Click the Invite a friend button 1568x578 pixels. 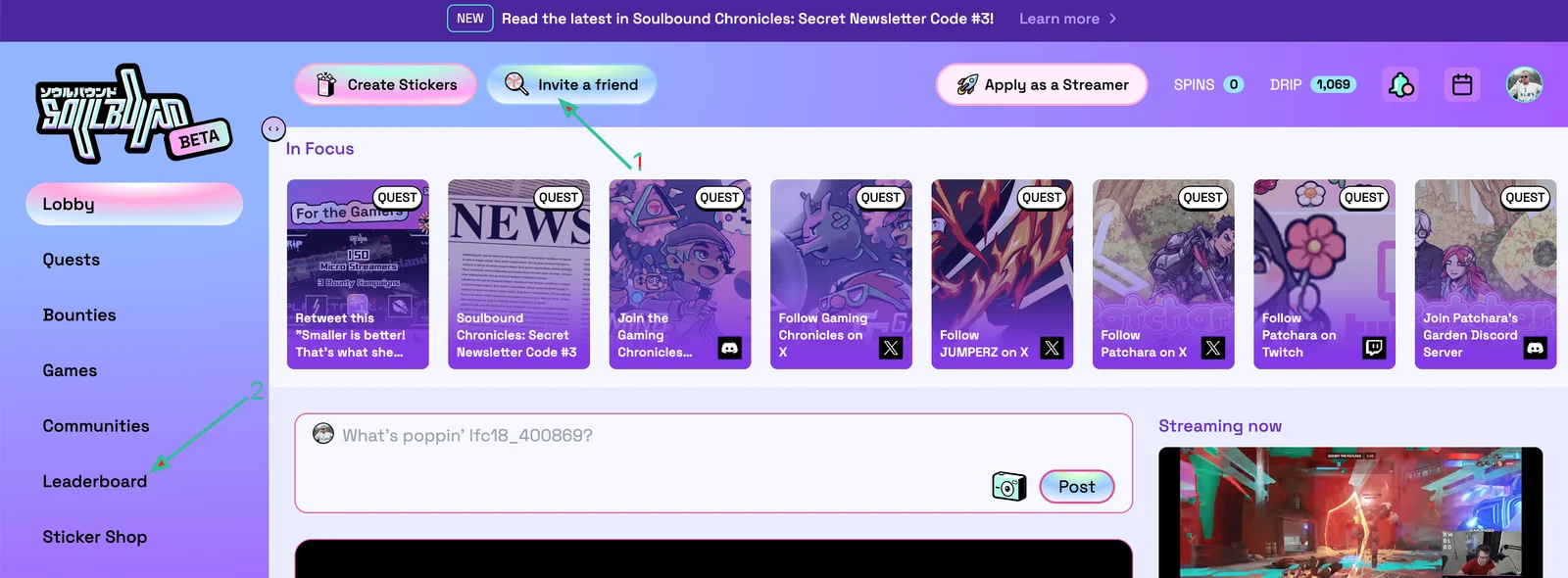571,85
